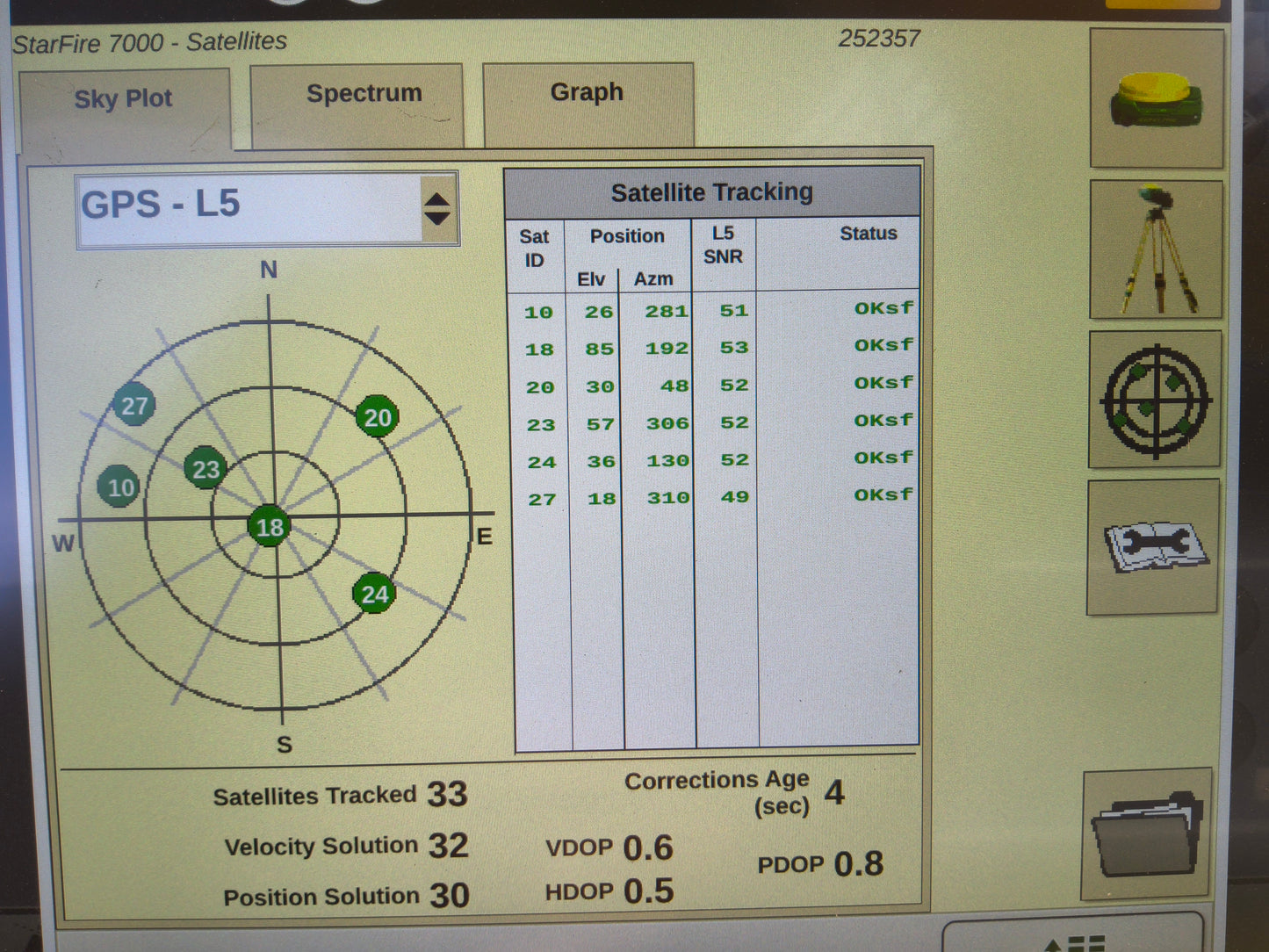Select the L5 SNR column header

pyautogui.click(x=723, y=245)
